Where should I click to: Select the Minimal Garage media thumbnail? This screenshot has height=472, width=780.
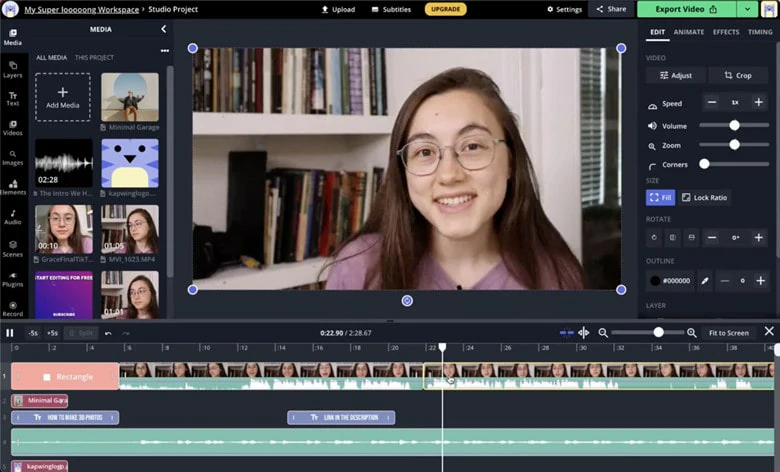click(130, 97)
